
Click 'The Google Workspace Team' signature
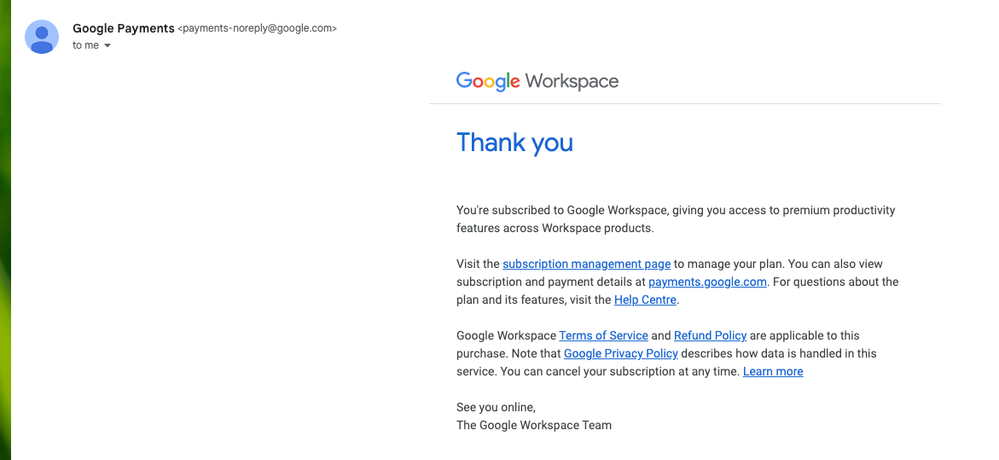click(x=534, y=425)
